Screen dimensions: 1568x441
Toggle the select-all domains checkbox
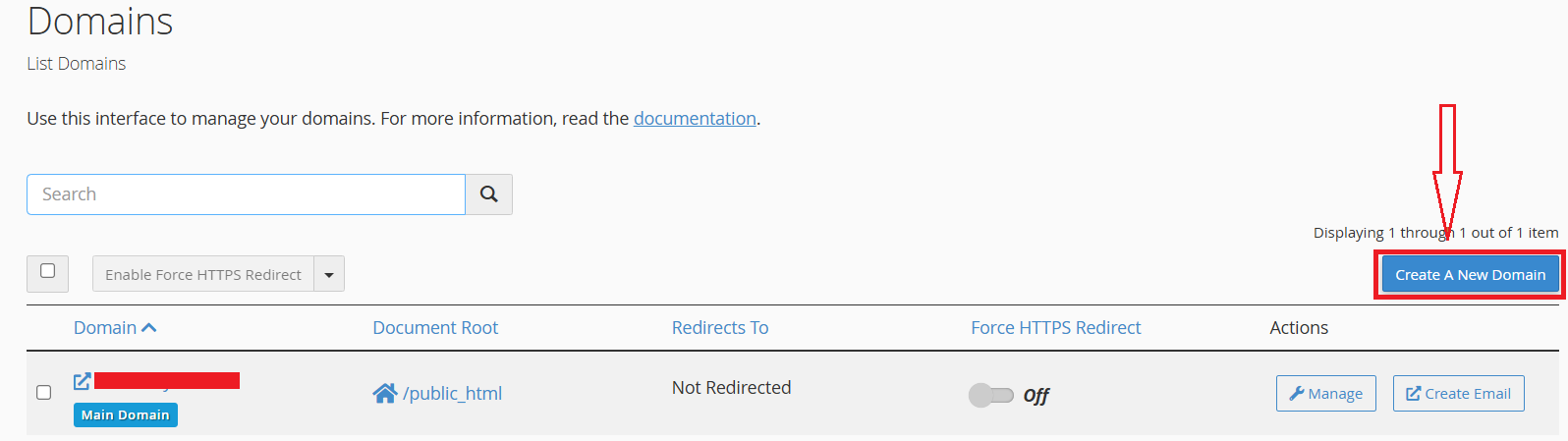coord(47,271)
